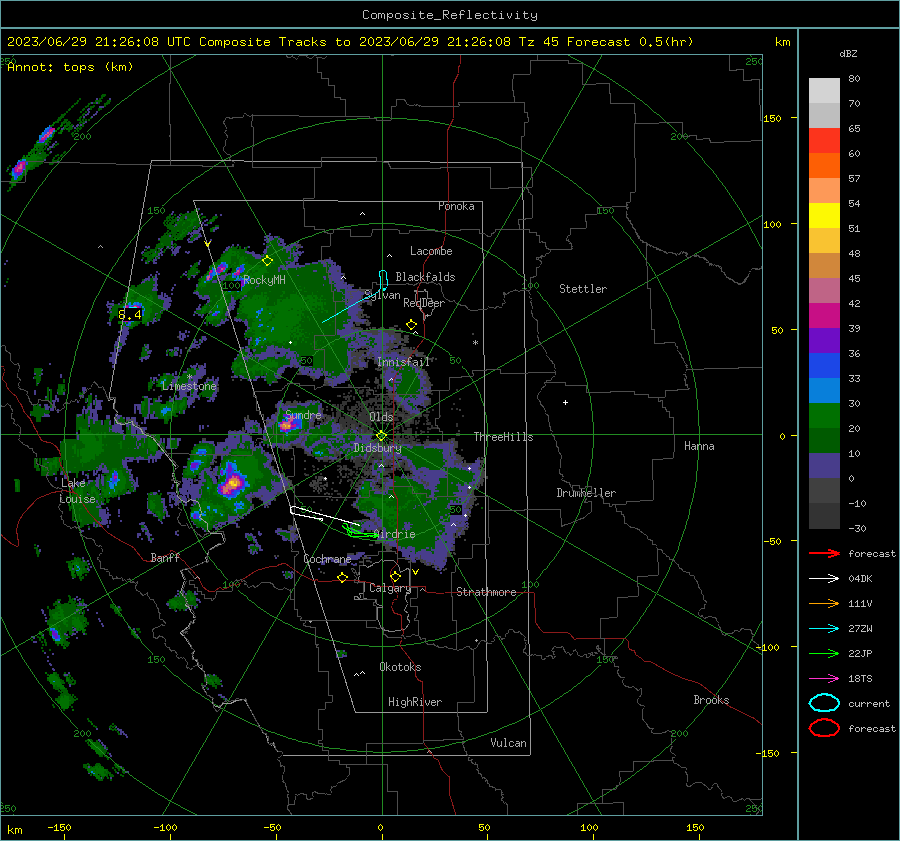Click the cyan 27ZW arrow legend icon
Image resolution: width=900 pixels, height=841 pixels.
coord(824,629)
